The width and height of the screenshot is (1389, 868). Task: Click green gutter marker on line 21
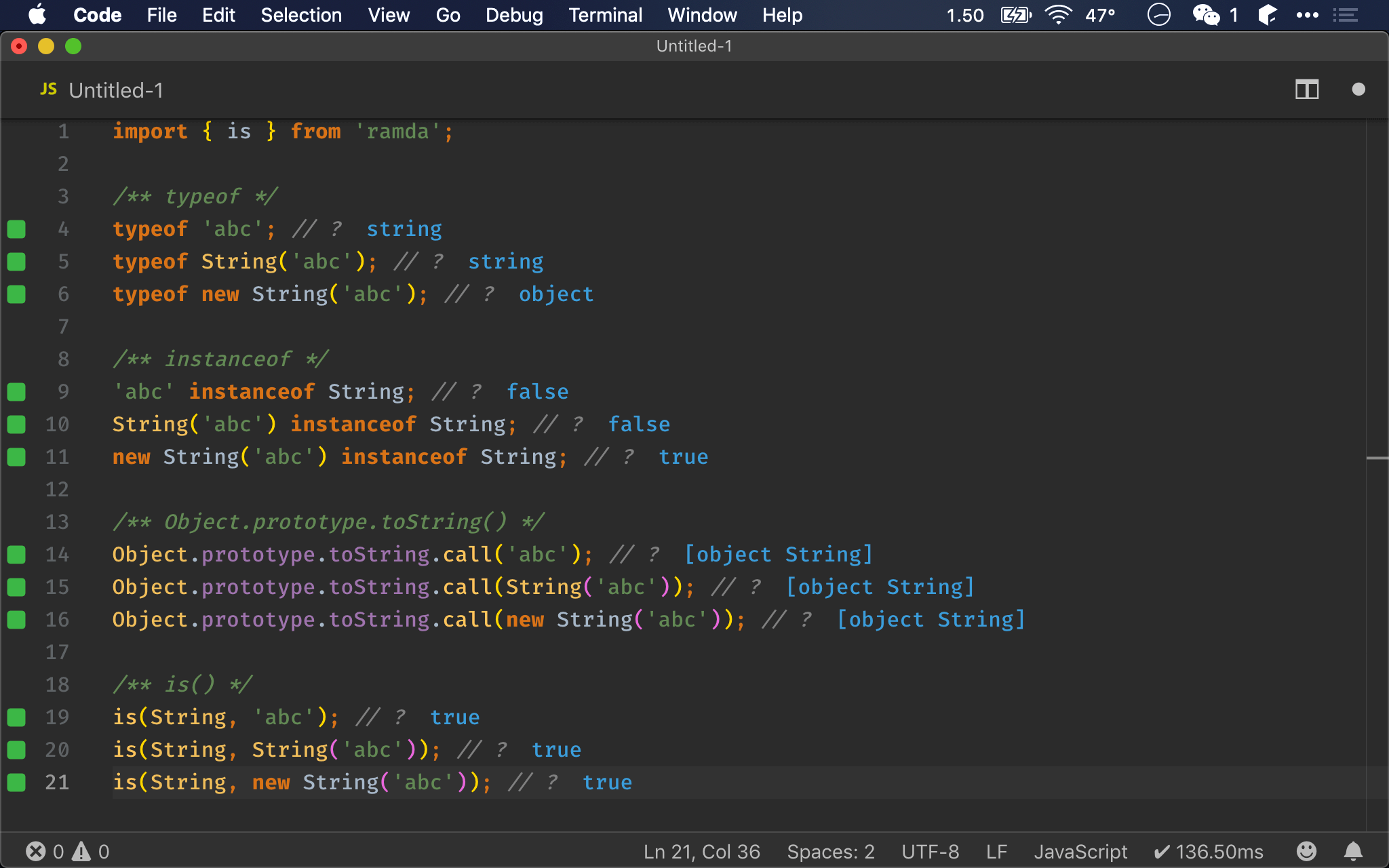click(16, 783)
